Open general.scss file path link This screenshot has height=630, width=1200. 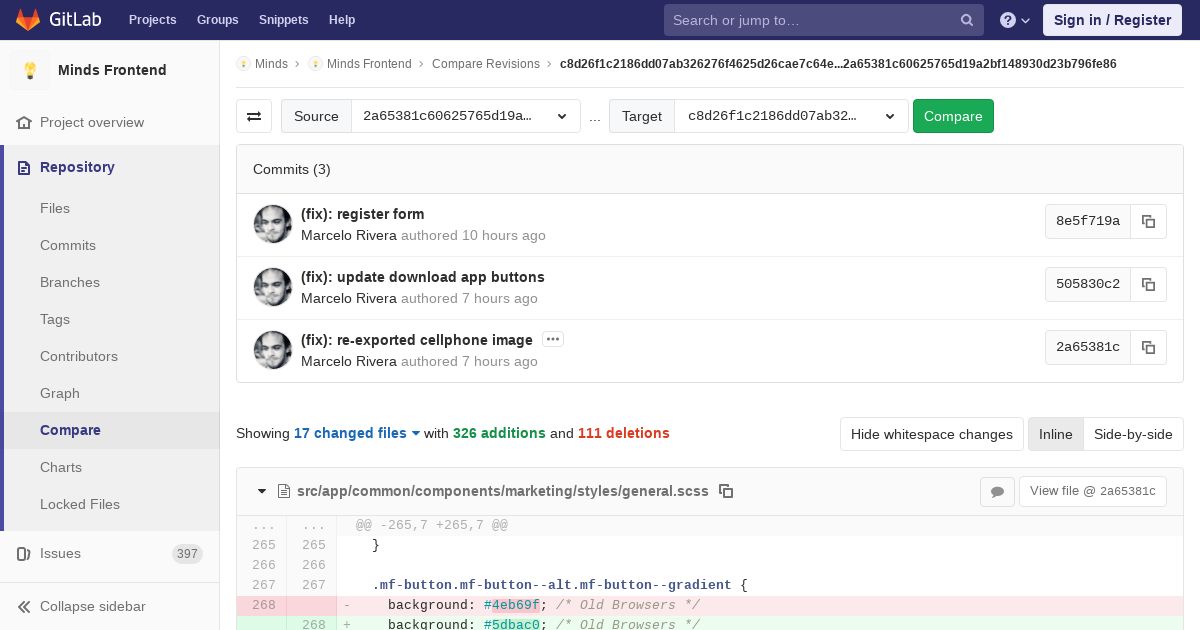click(x=503, y=491)
